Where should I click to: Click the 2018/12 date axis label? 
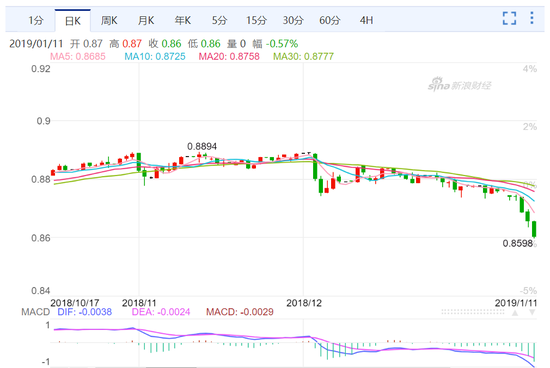click(304, 303)
